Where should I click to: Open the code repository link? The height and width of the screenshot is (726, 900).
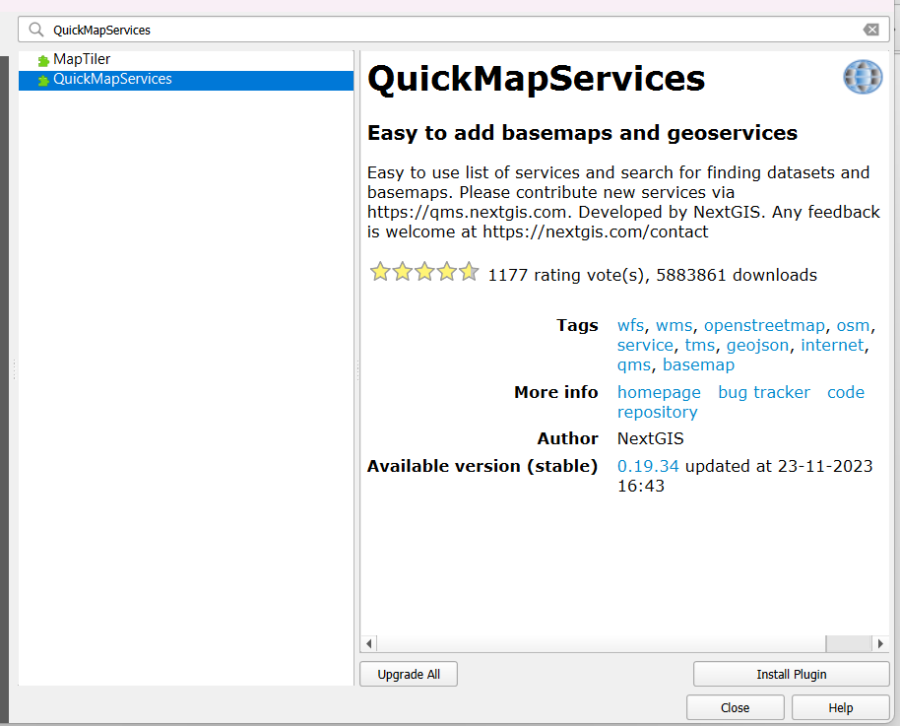845,392
